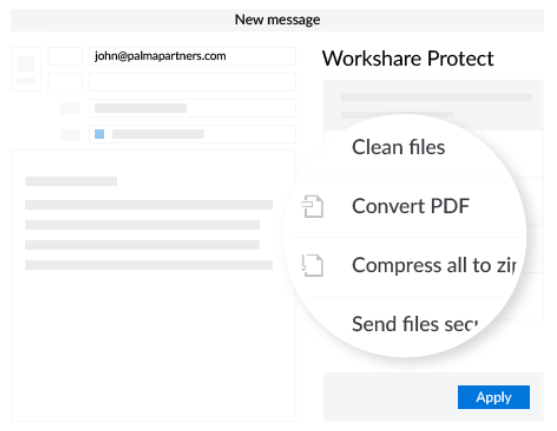Click the empty field below the recipient address
The image size is (557, 431).
192,82
